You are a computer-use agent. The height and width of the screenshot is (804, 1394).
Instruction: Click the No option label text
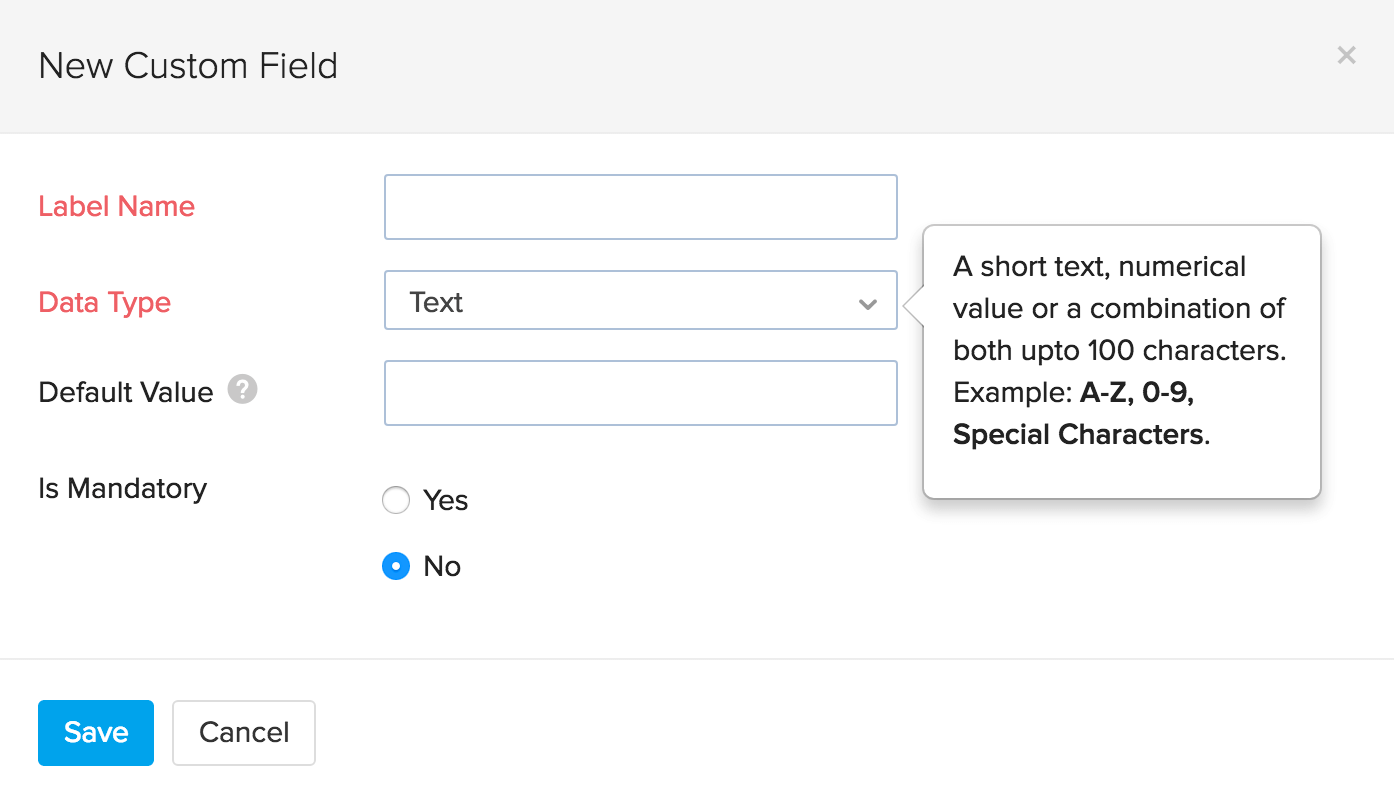point(442,566)
